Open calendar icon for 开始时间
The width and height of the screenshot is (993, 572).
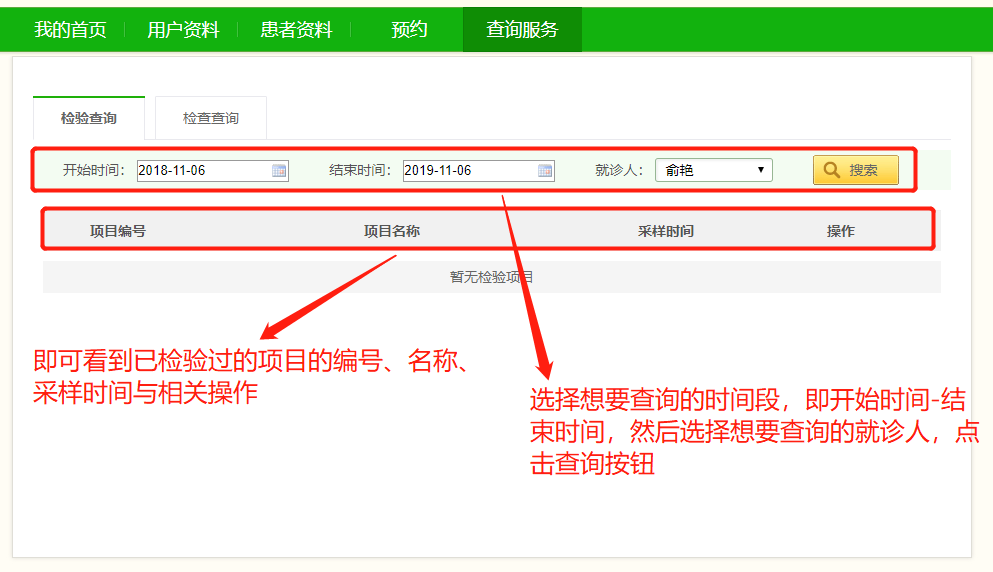click(x=279, y=170)
